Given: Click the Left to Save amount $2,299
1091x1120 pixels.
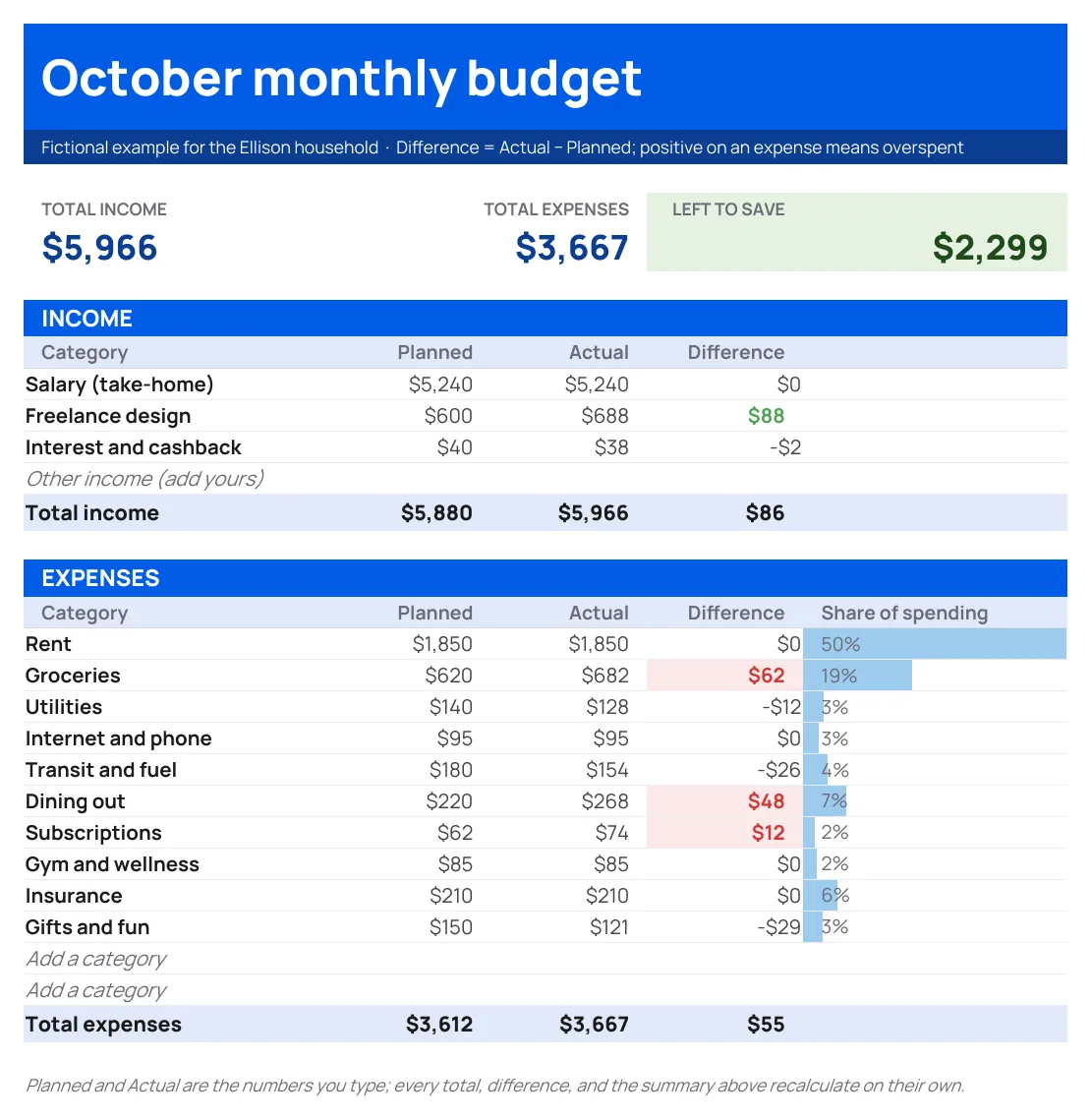Looking at the screenshot, I should (x=991, y=248).
